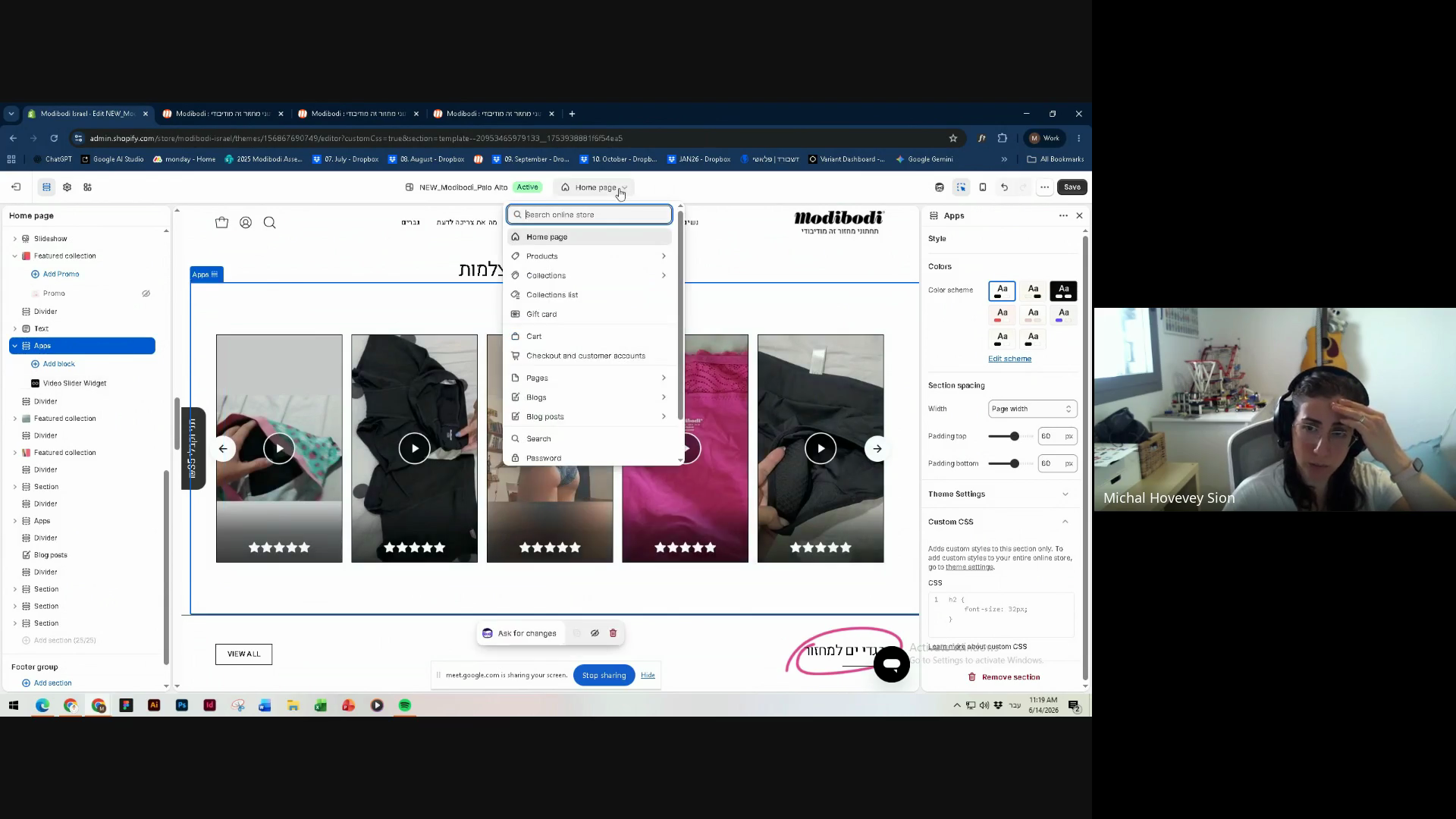Hide section using floating toolbar eye icon
Viewport: 1456px width, 819px height.
[595, 633]
